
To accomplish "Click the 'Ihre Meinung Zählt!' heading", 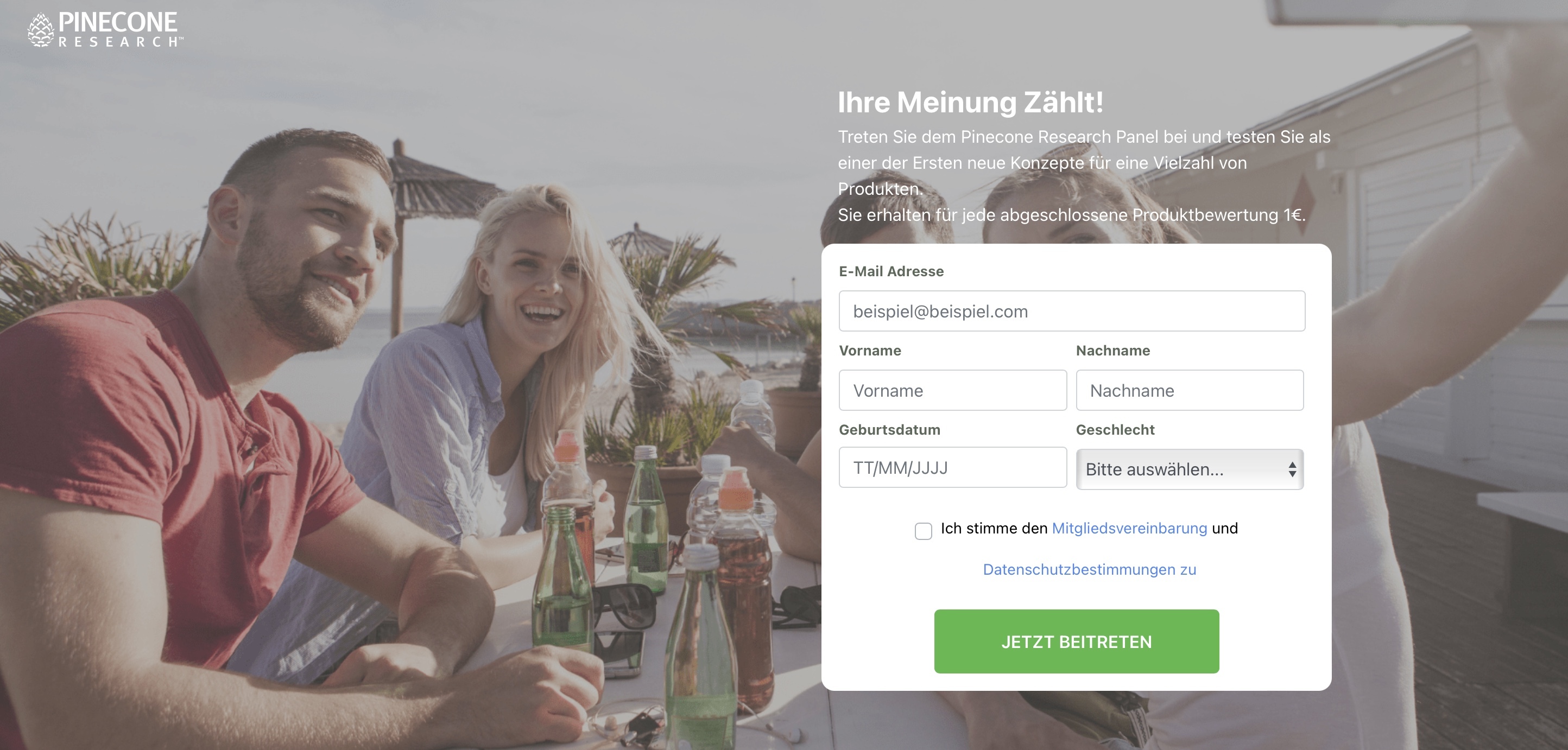I will pos(970,102).
